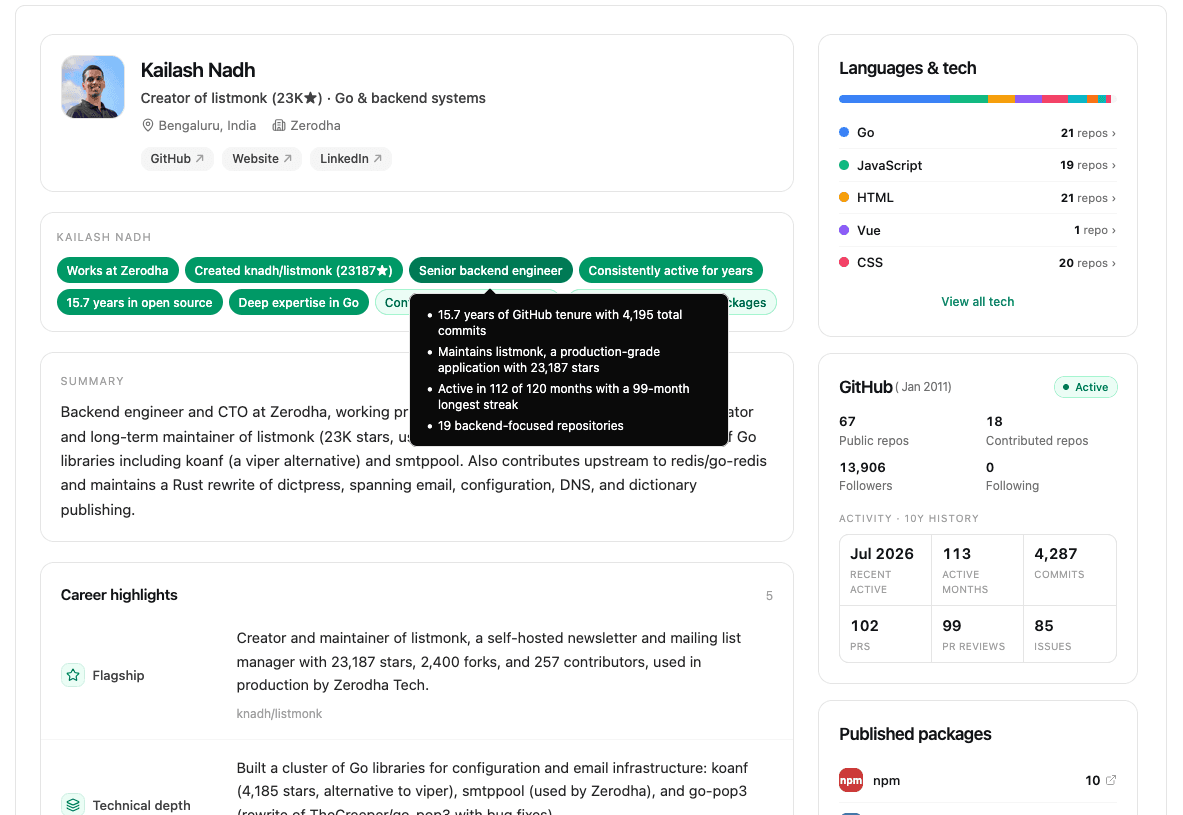This screenshot has width=1183, height=815.
Task: Click the green Active status badge
Action: click(x=1086, y=387)
